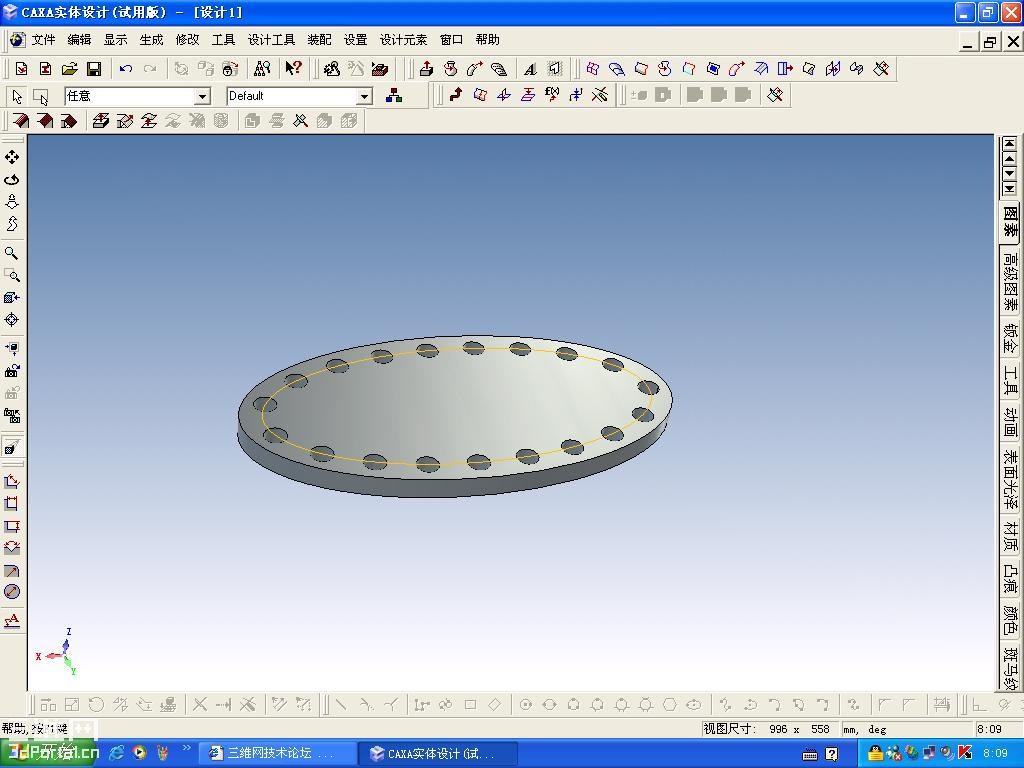Click the QQ penguin tray icon
The height and width of the screenshot is (768, 1024).
click(876, 753)
